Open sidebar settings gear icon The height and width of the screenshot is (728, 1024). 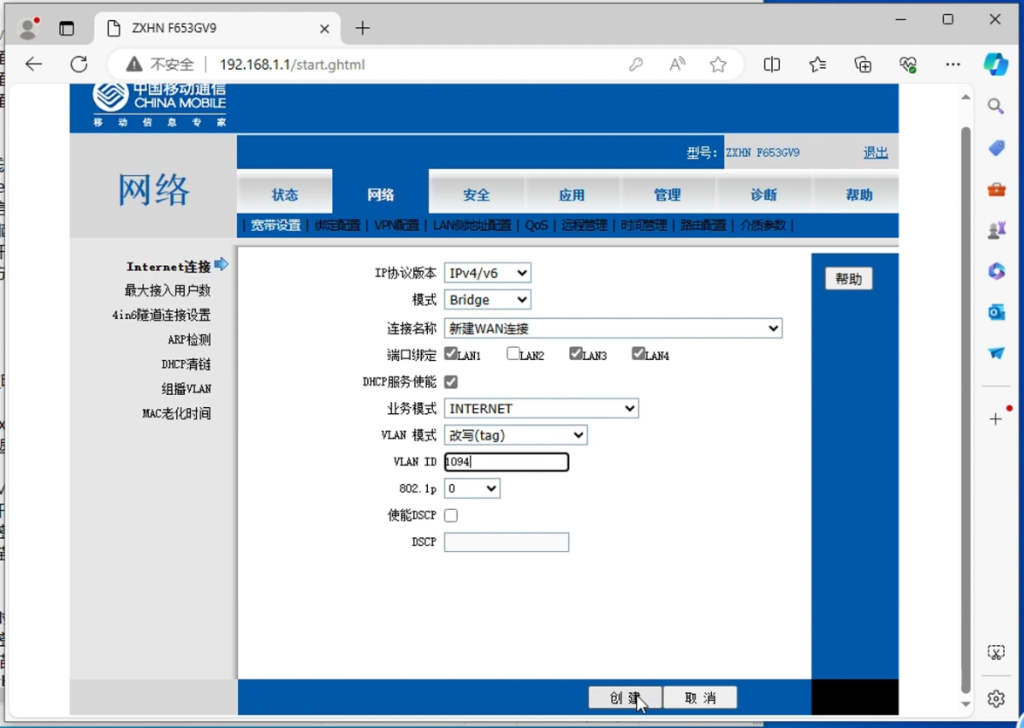pyautogui.click(x=996, y=698)
